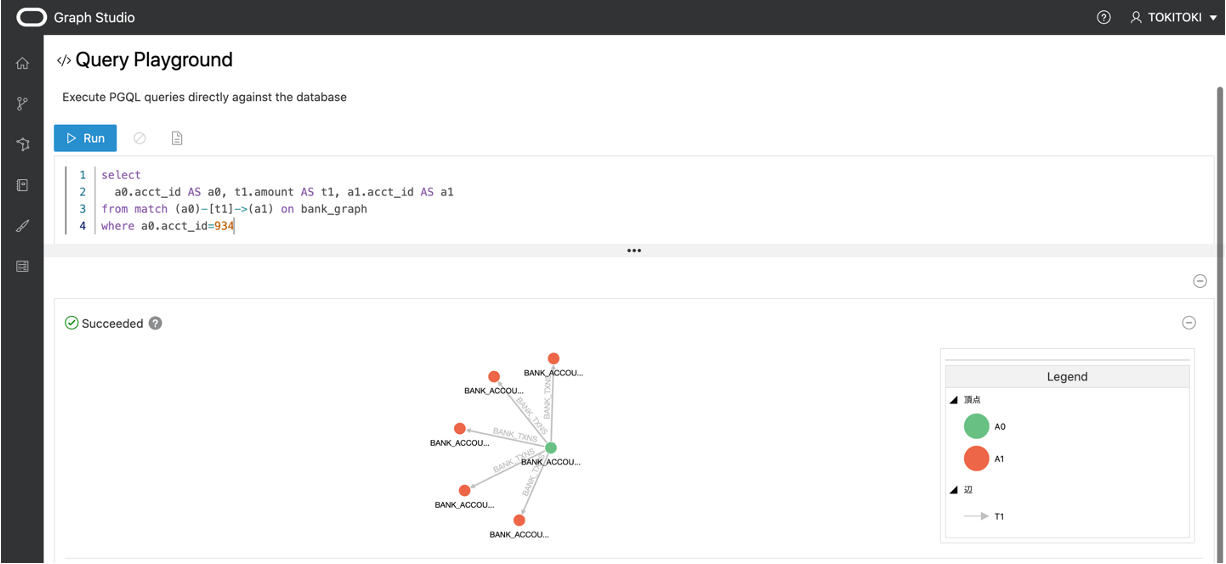Open the Notebooks icon in the sidebar
The width and height of the screenshot is (1226, 564).
coord(22,185)
